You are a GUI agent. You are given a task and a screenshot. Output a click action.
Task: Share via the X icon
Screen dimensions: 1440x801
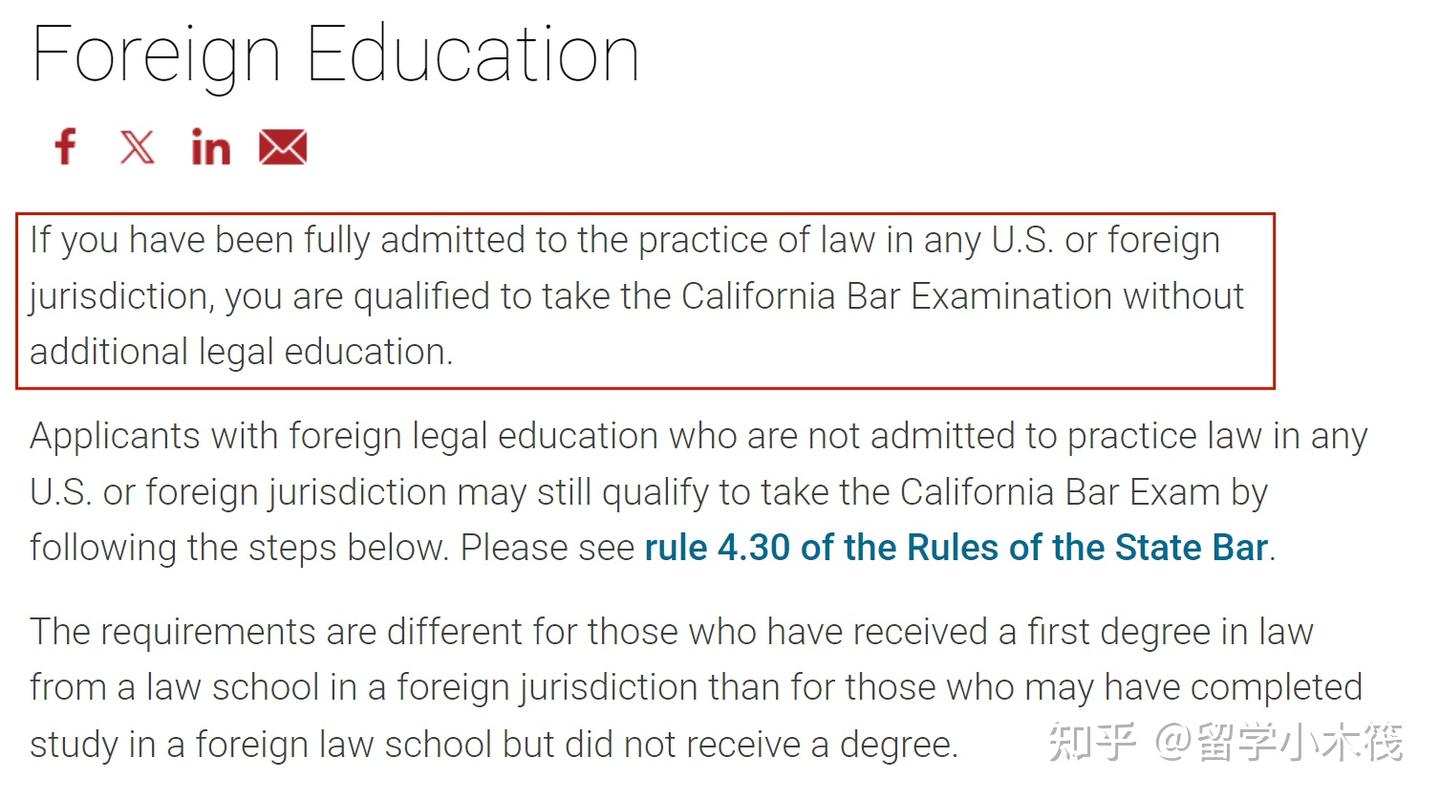click(x=137, y=147)
